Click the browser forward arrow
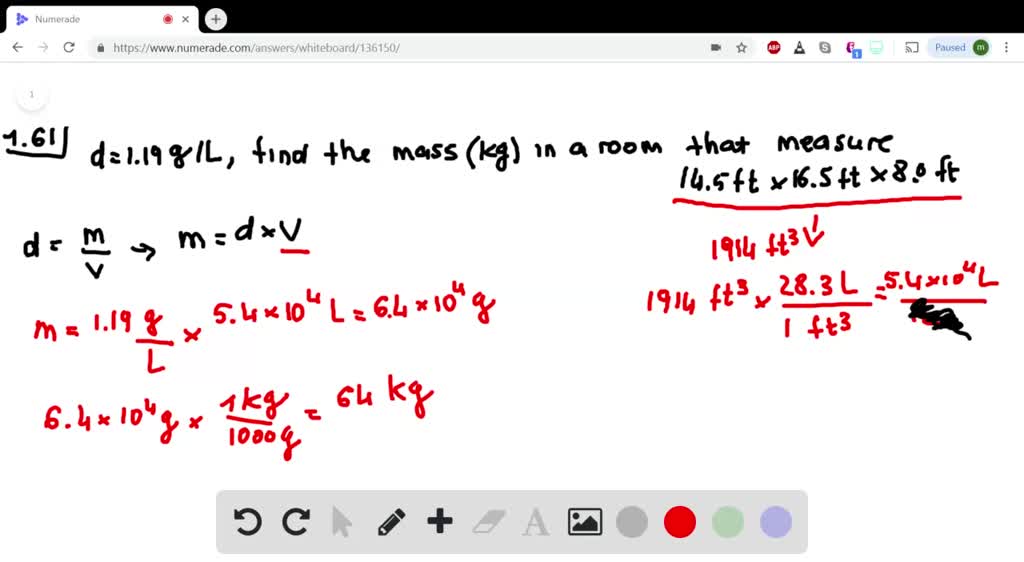Image resolution: width=1024 pixels, height=562 pixels. click(x=43, y=48)
